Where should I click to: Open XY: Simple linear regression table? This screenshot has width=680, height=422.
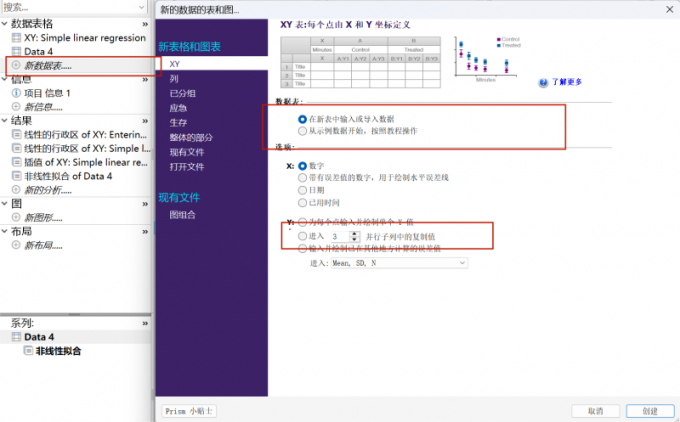[x=85, y=38]
